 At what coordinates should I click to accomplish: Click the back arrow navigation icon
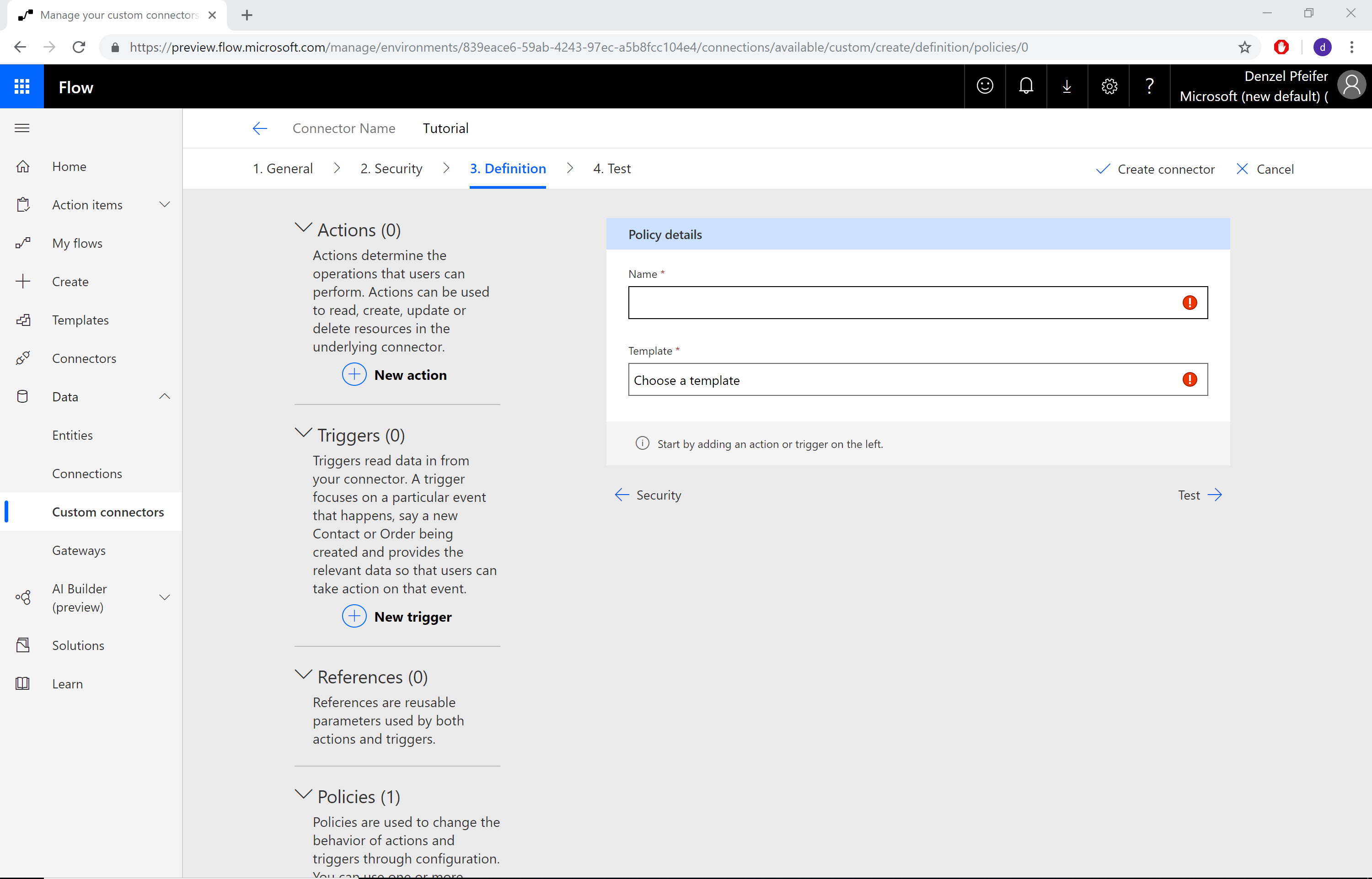[x=258, y=128]
